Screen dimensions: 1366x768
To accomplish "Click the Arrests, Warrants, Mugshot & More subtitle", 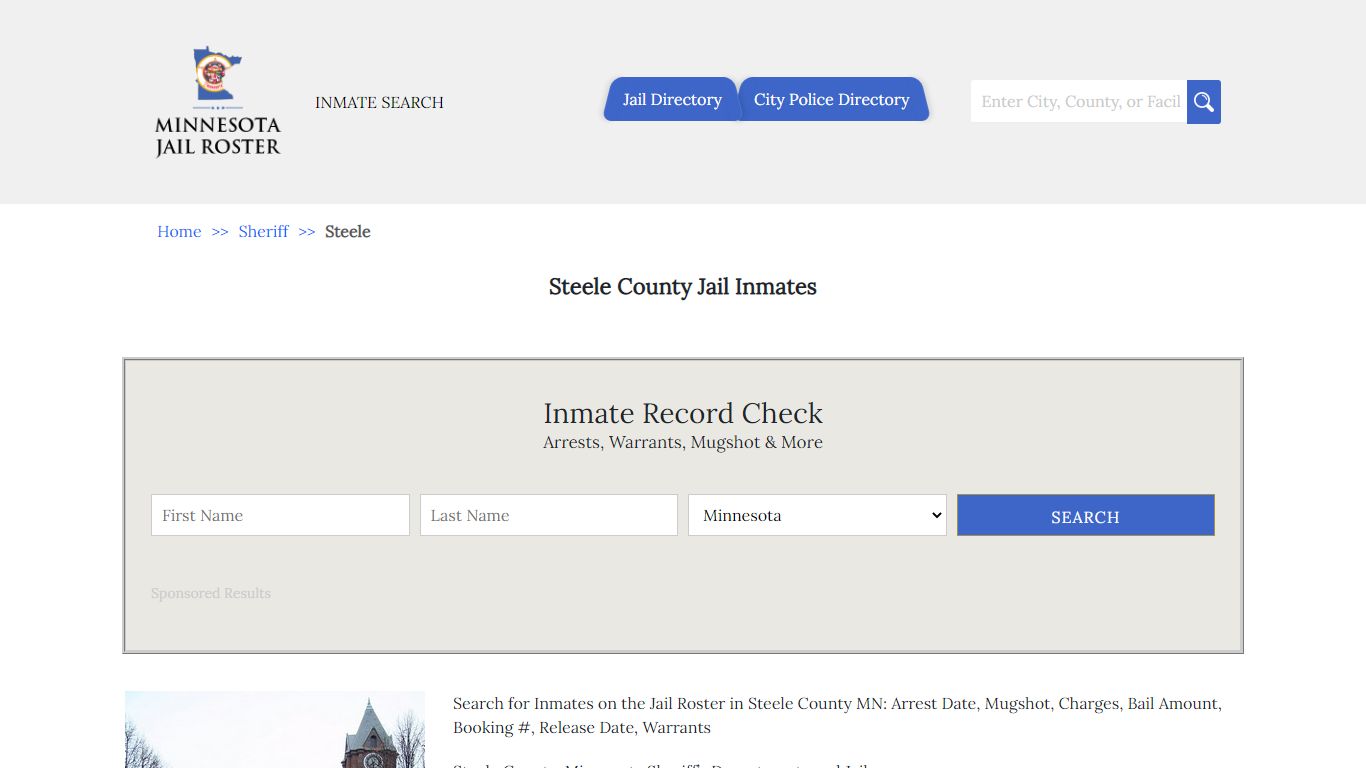I will 683,442.
